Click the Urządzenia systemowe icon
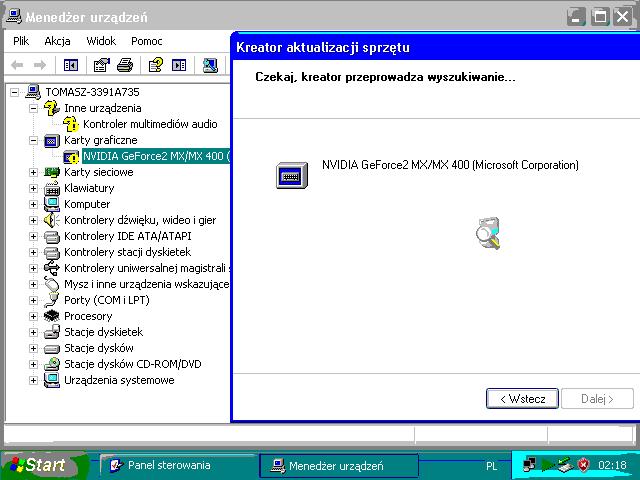640x480 pixels. [52, 380]
